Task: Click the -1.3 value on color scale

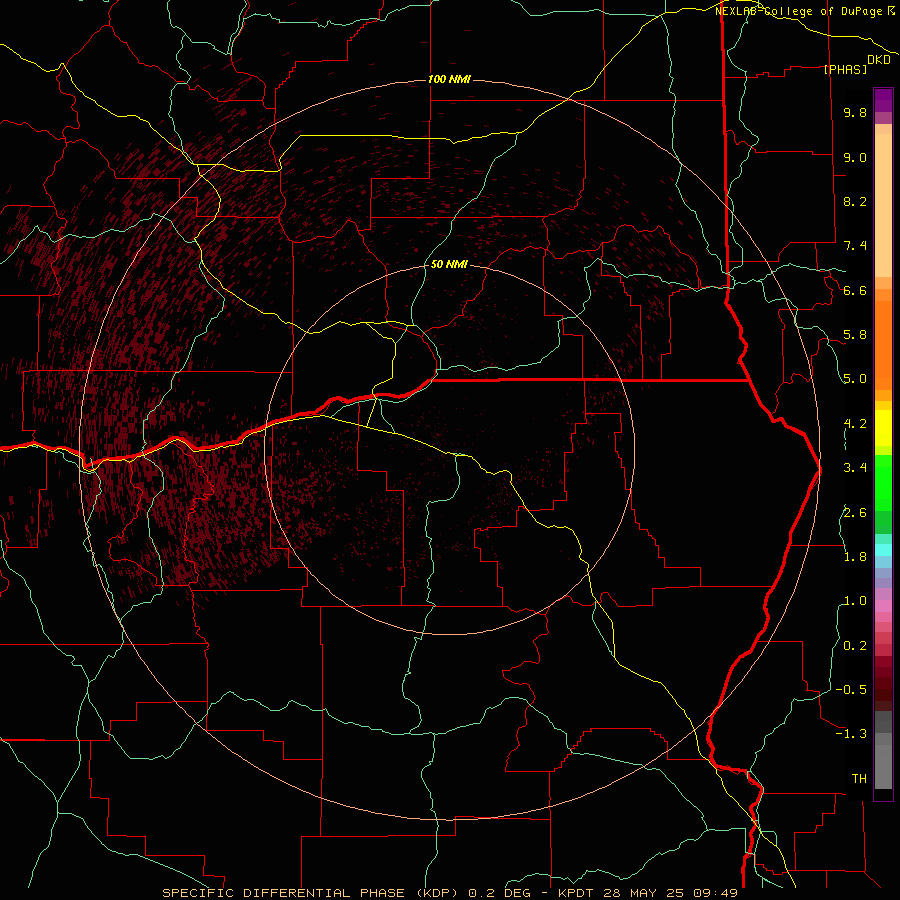Action: pyautogui.click(x=851, y=734)
